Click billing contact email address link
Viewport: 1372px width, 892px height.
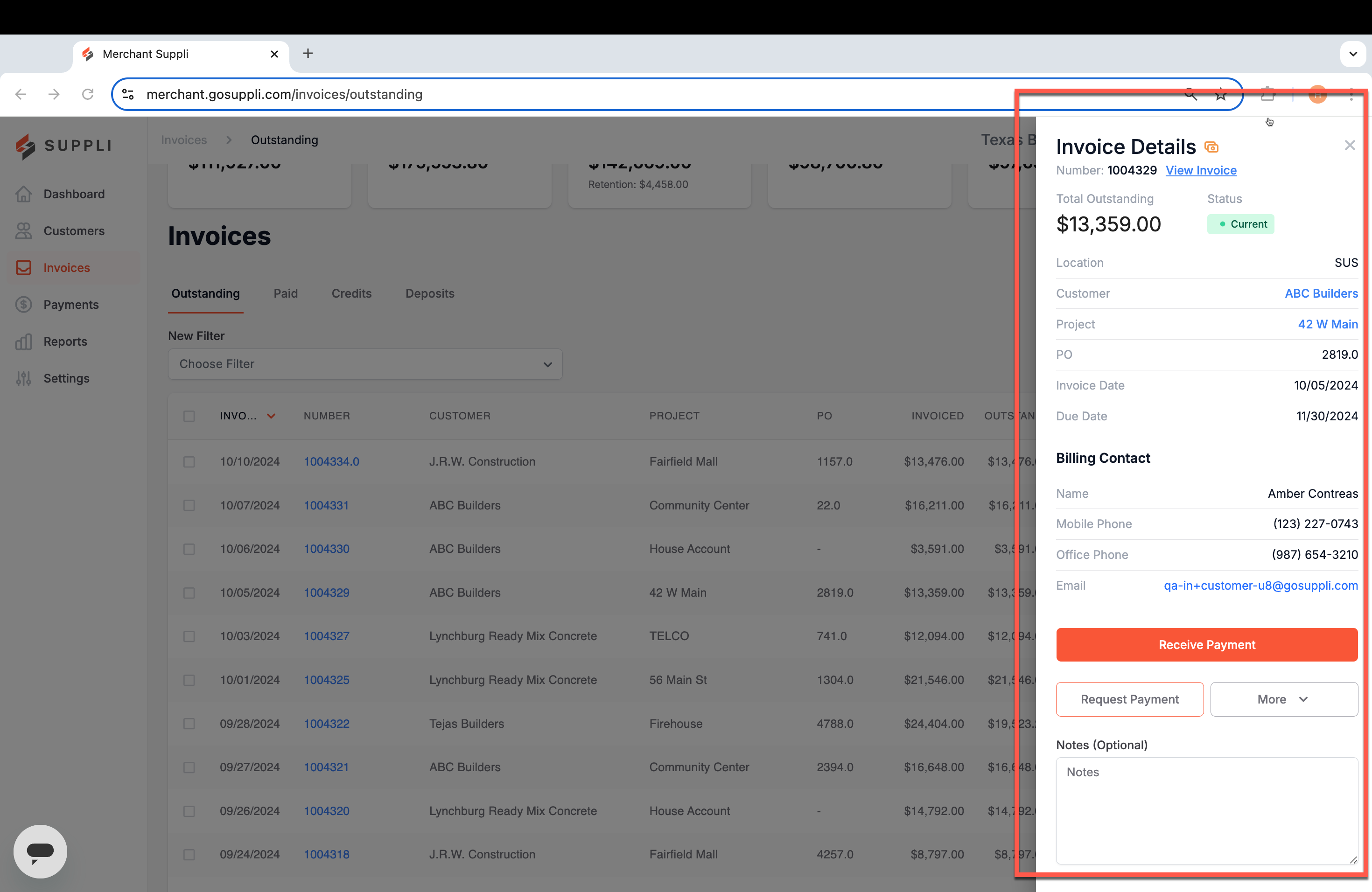tap(1261, 585)
